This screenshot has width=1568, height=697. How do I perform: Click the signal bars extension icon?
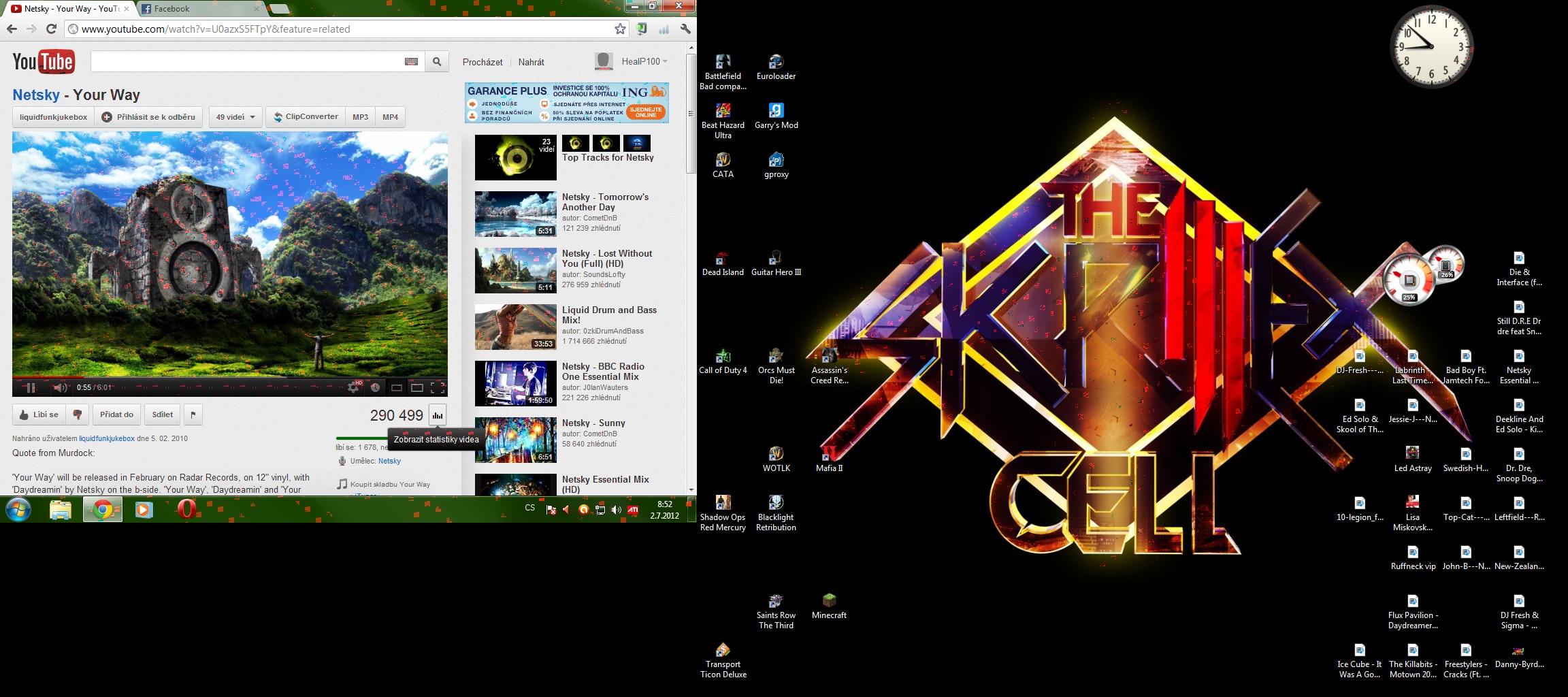[x=664, y=29]
